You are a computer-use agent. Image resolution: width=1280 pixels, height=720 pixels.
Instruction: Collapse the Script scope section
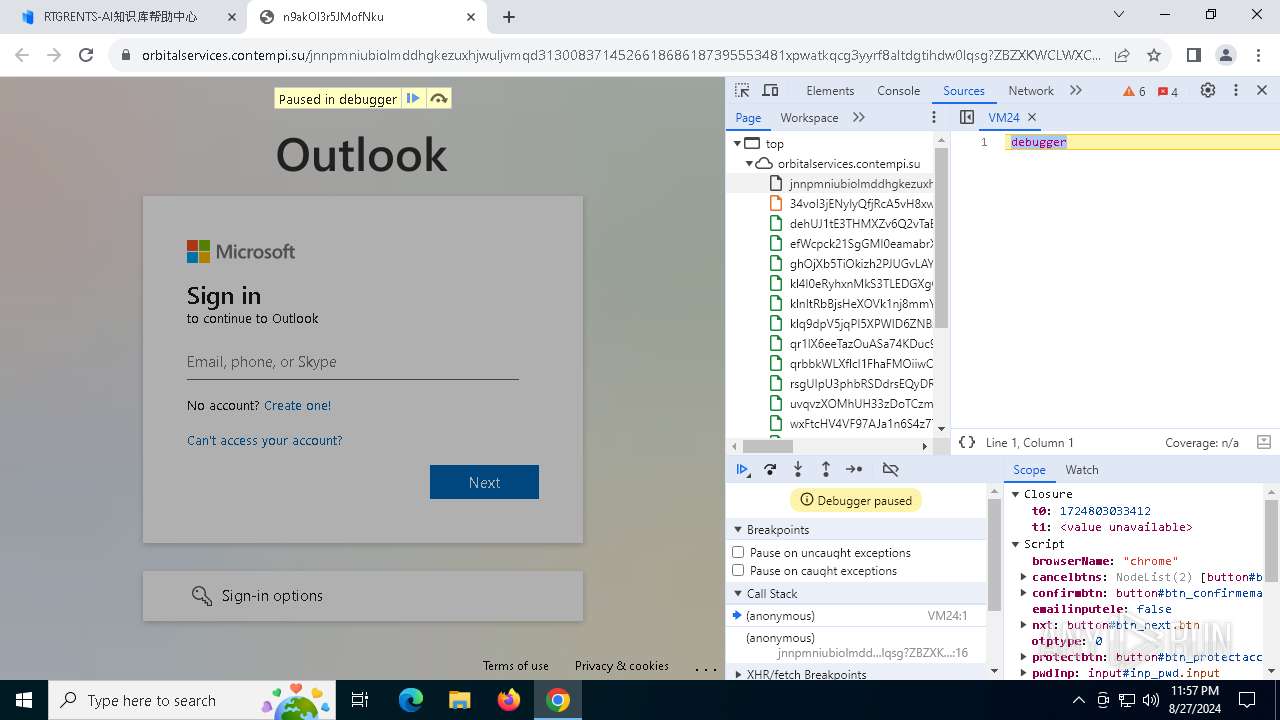[1015, 544]
